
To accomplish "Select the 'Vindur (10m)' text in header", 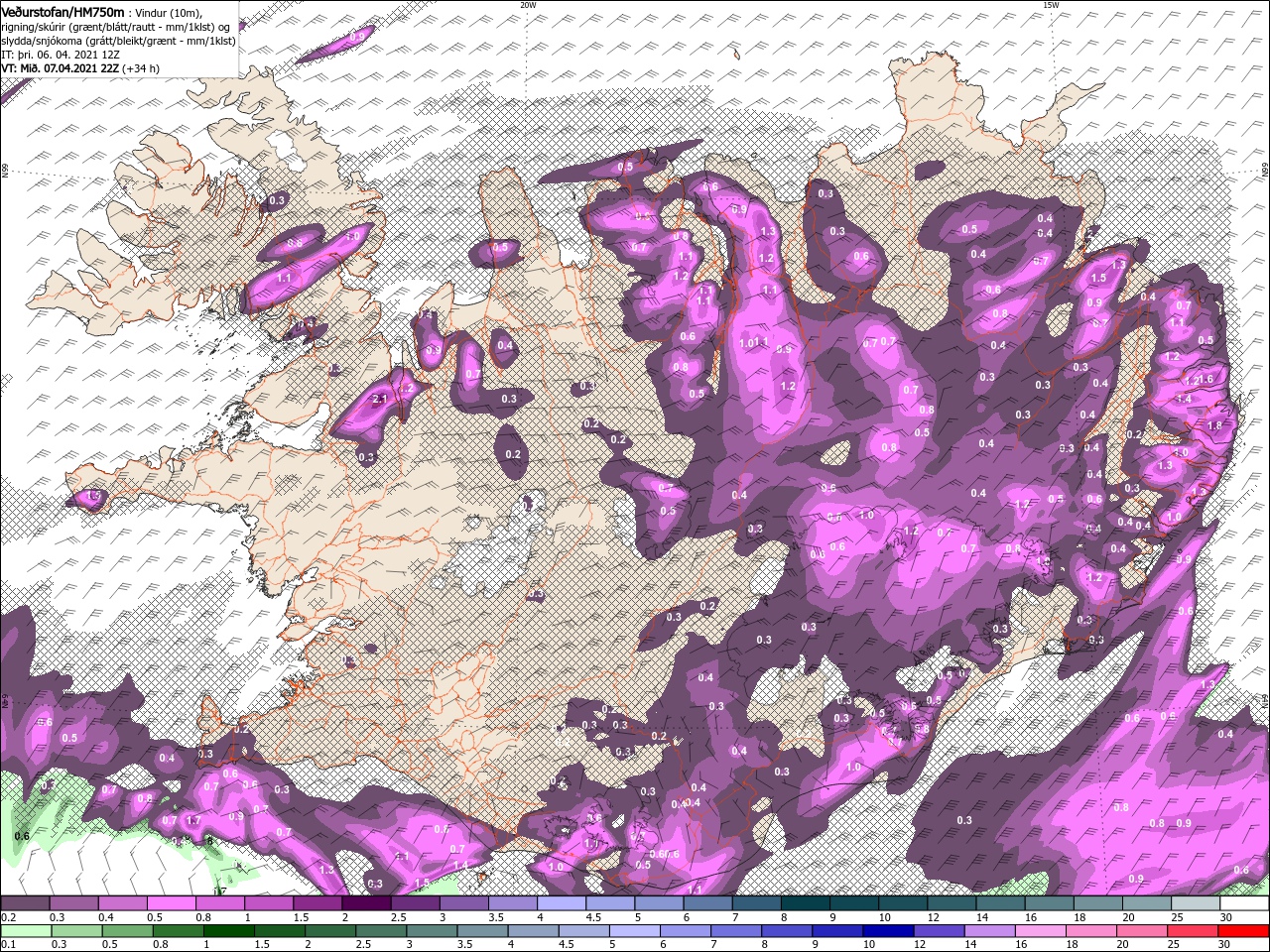I will pyautogui.click(x=167, y=13).
